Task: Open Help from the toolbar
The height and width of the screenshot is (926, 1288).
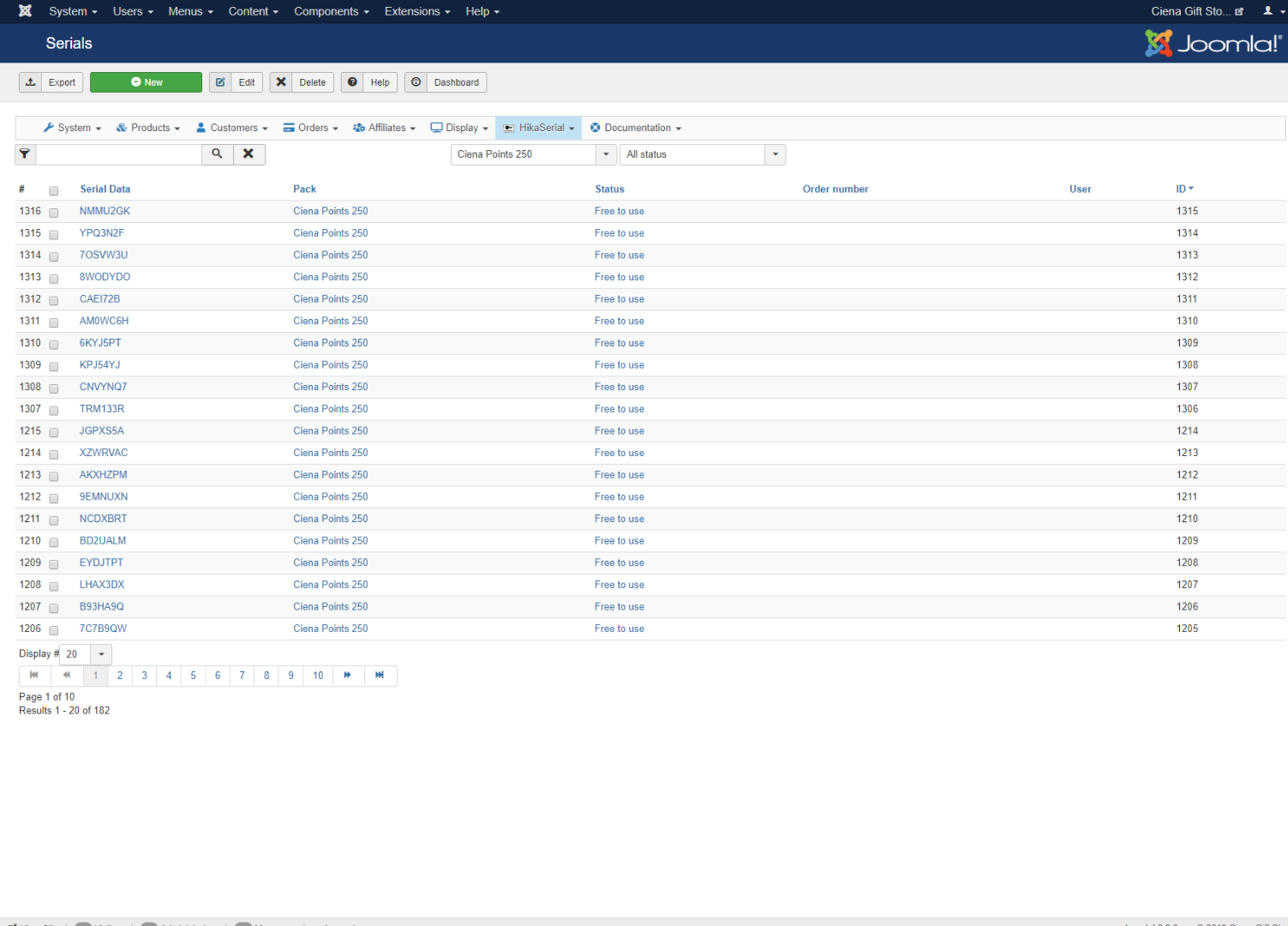Action: tap(369, 82)
